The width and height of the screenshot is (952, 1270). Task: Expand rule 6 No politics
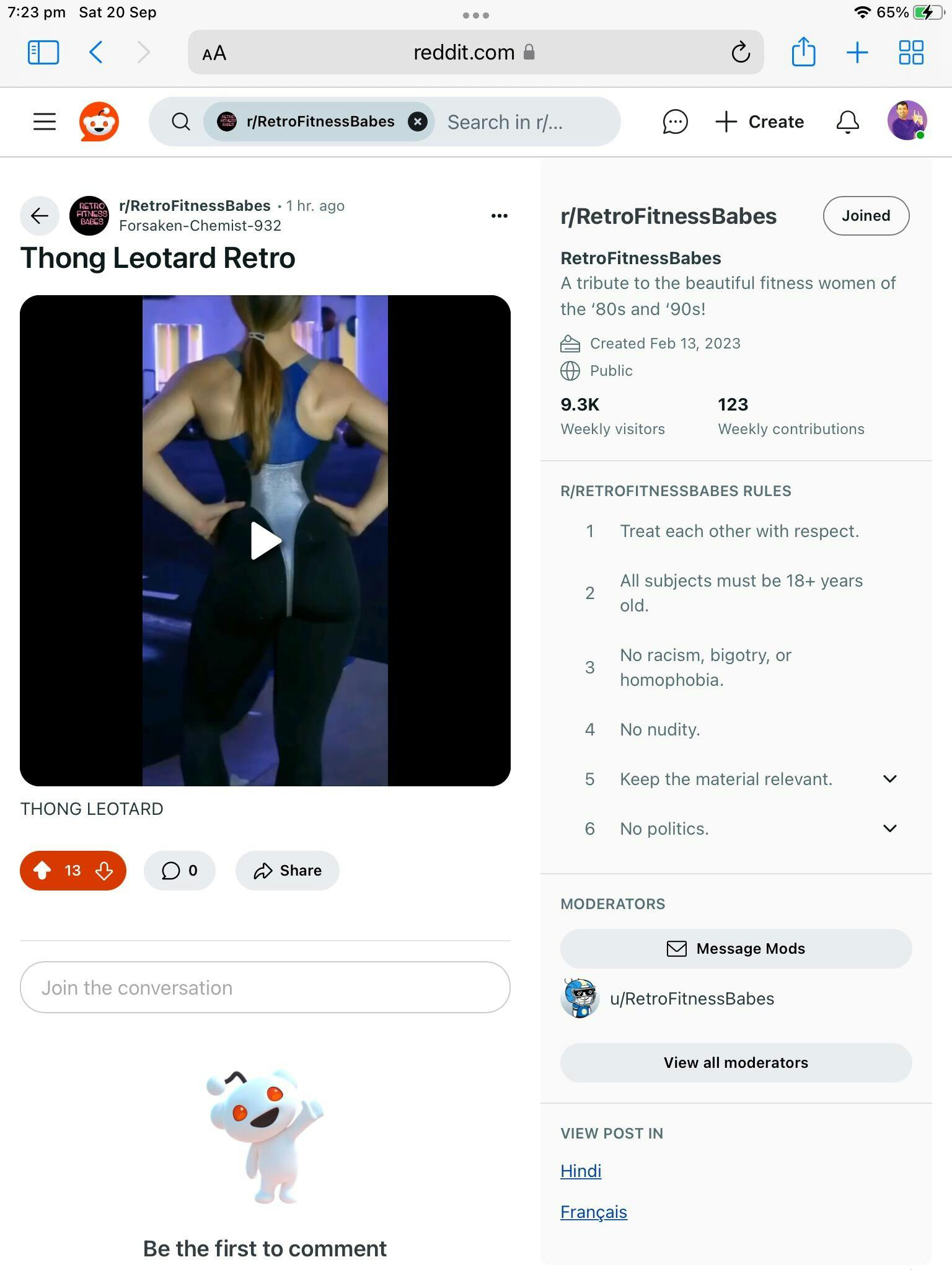click(x=890, y=828)
